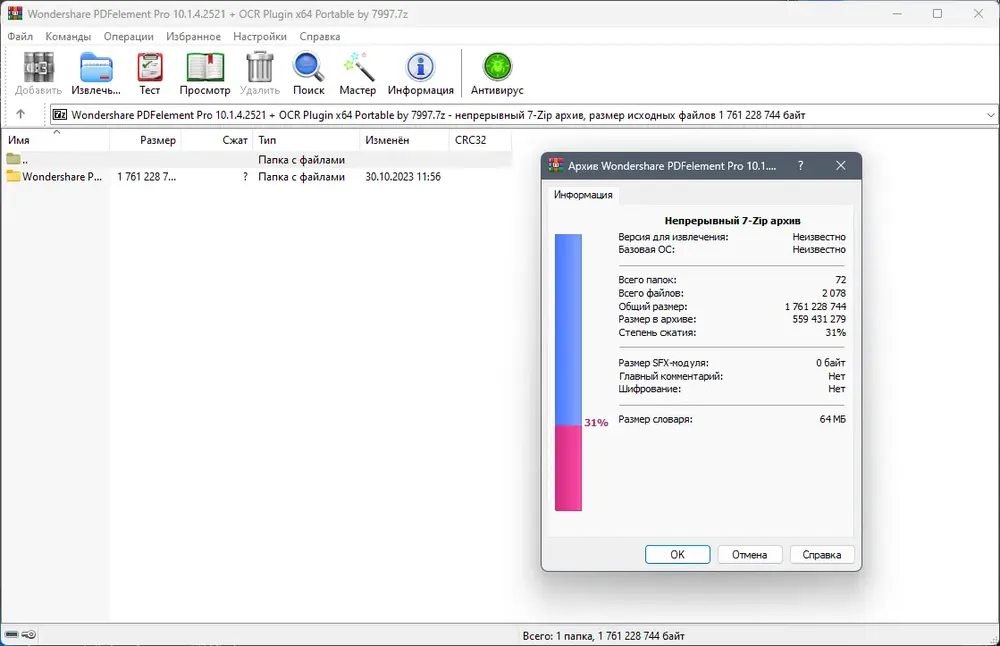Sort by the CRC32 column header

(480, 140)
